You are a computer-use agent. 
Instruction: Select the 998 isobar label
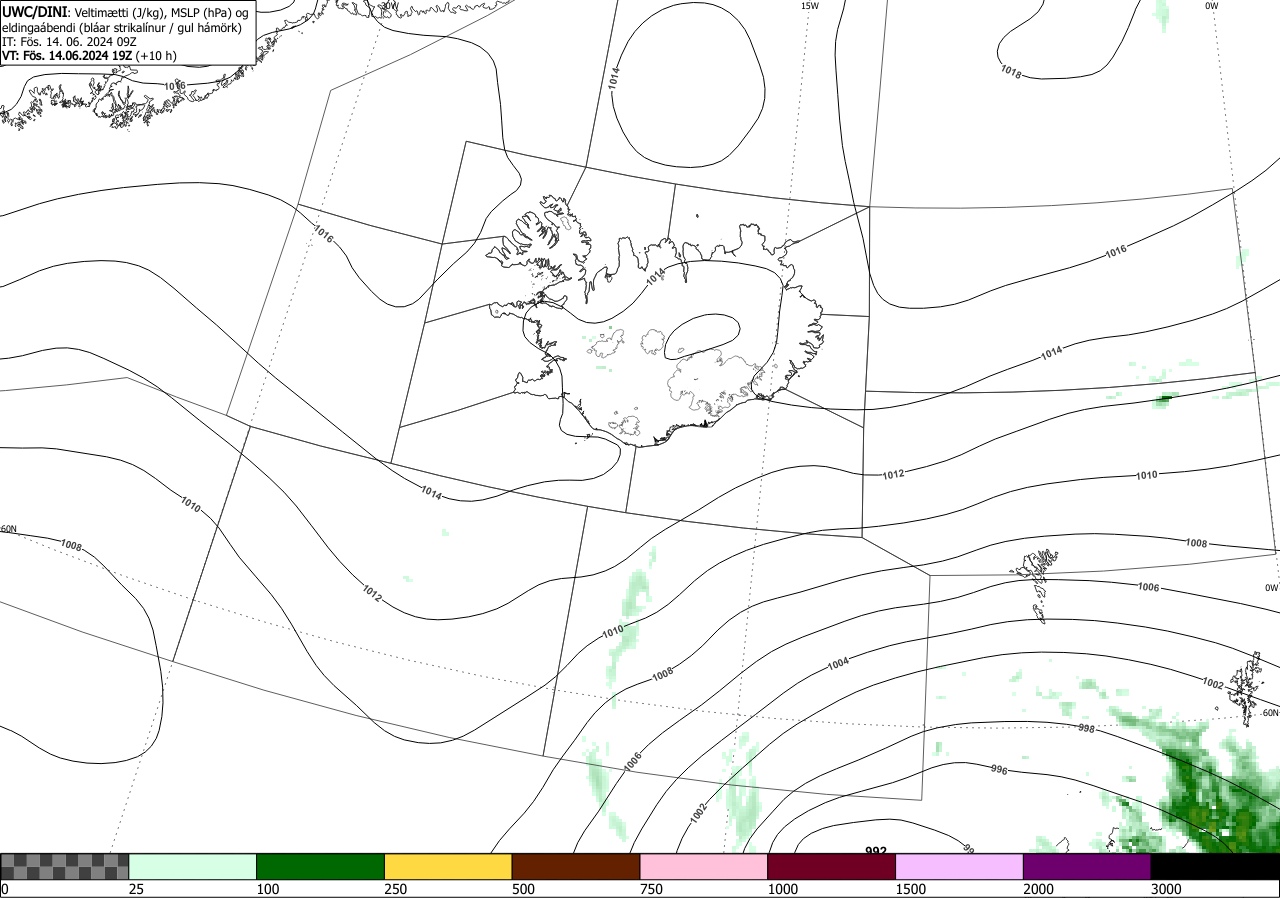point(1086,729)
